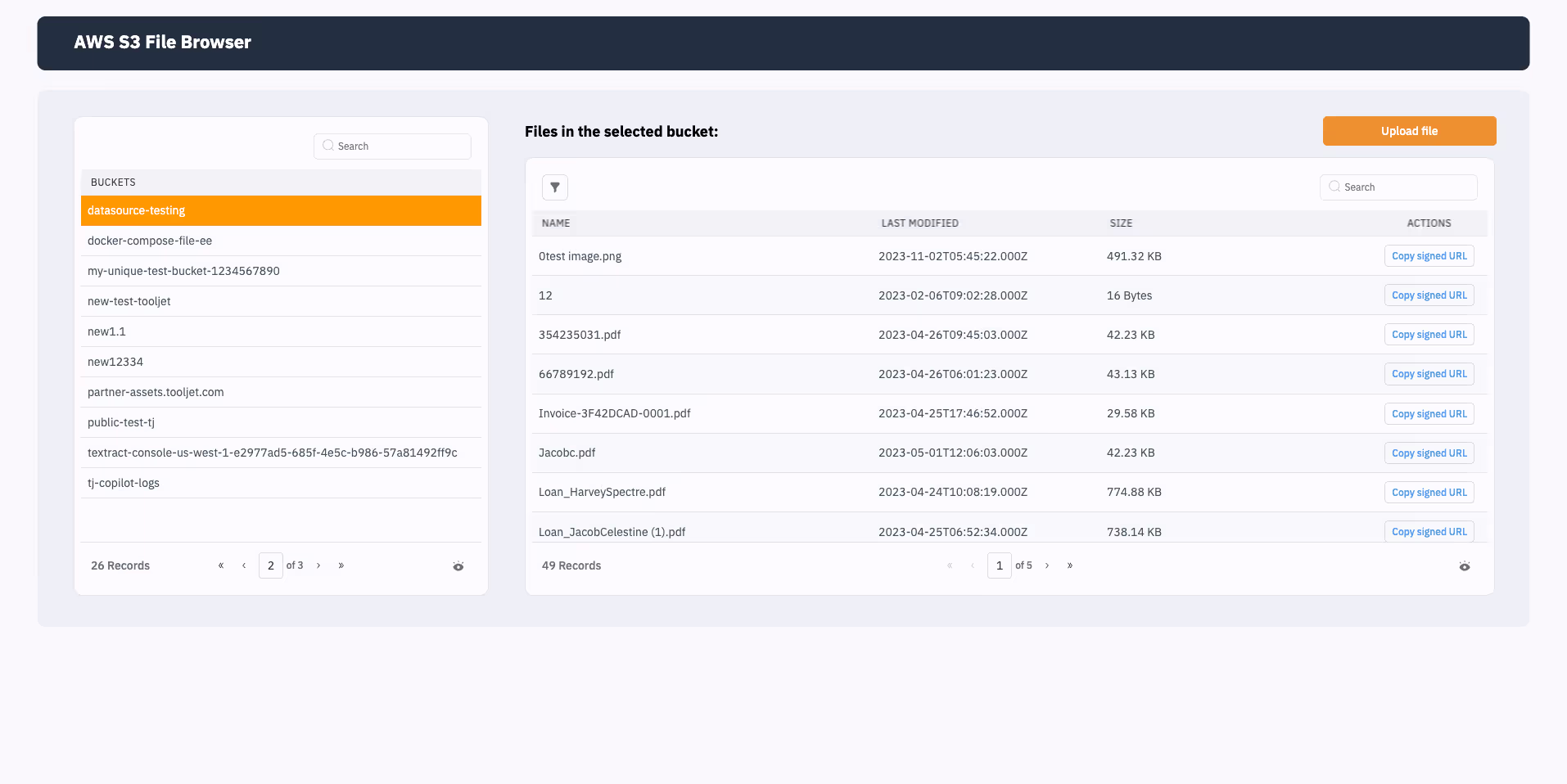1567x784 pixels.
Task: Open the files table filter icon
Action: pos(554,187)
